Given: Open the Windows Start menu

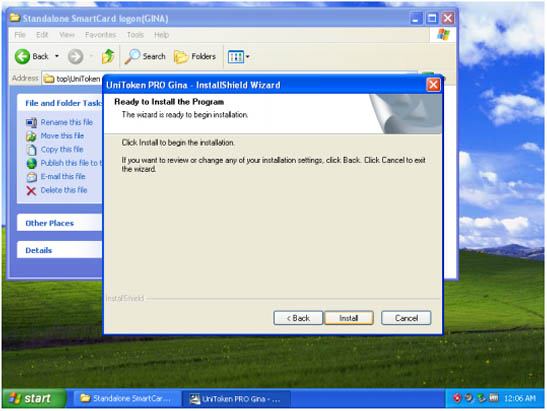Looking at the screenshot, I should coord(34,398).
